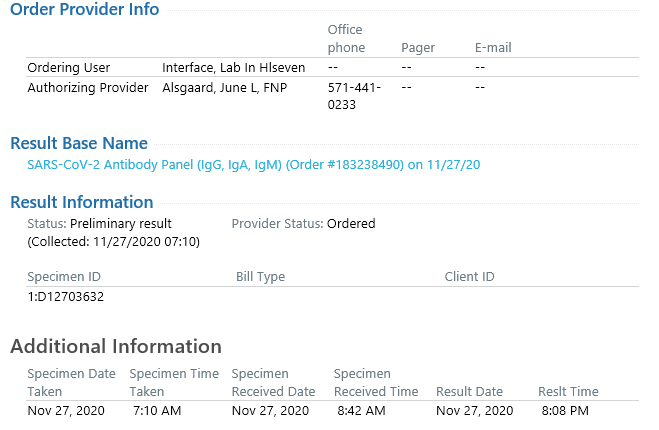The height and width of the screenshot is (430, 659).
Task: Click the Pager column header
Action: tap(418, 47)
